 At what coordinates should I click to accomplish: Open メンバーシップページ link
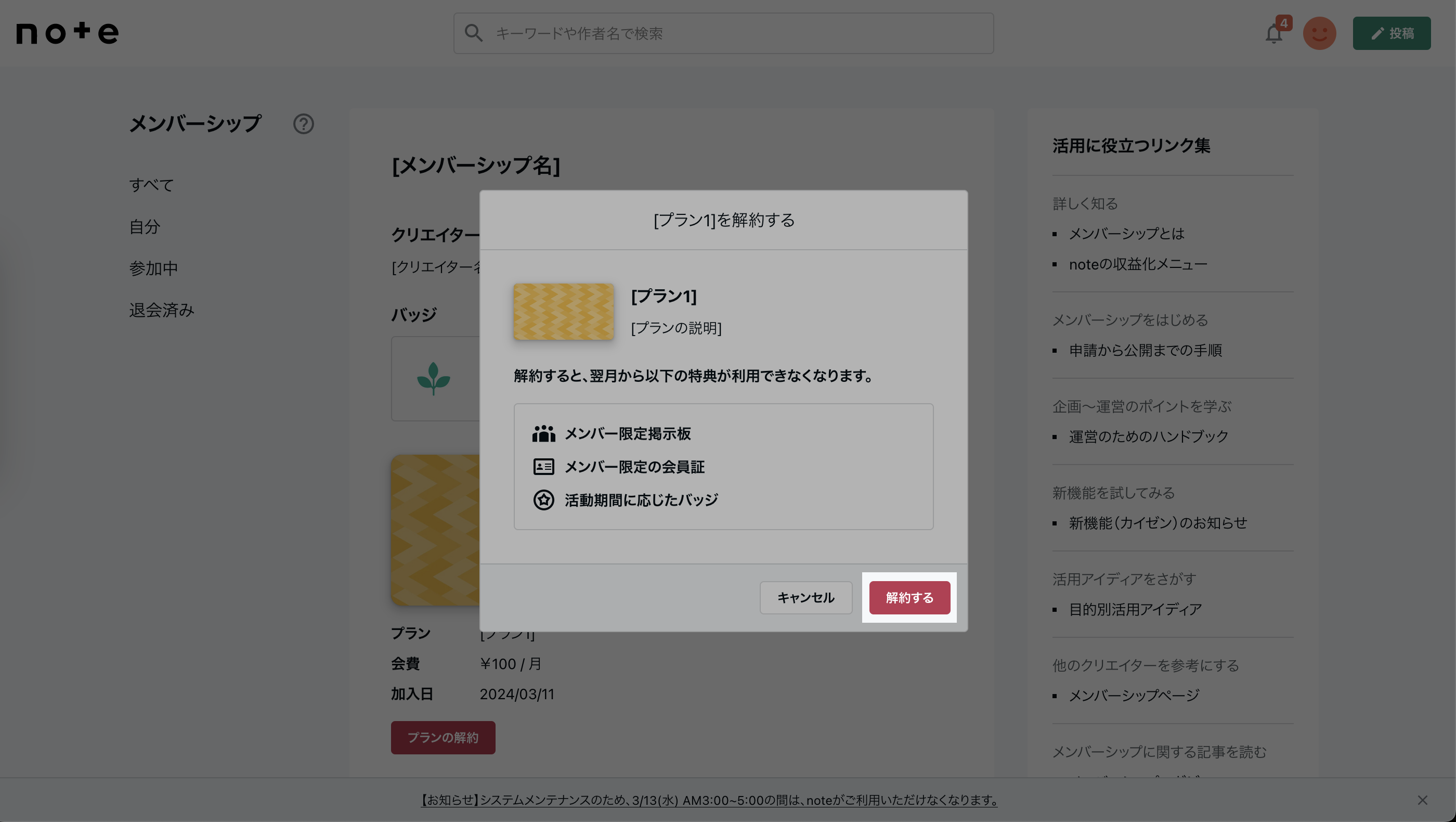click(1134, 696)
